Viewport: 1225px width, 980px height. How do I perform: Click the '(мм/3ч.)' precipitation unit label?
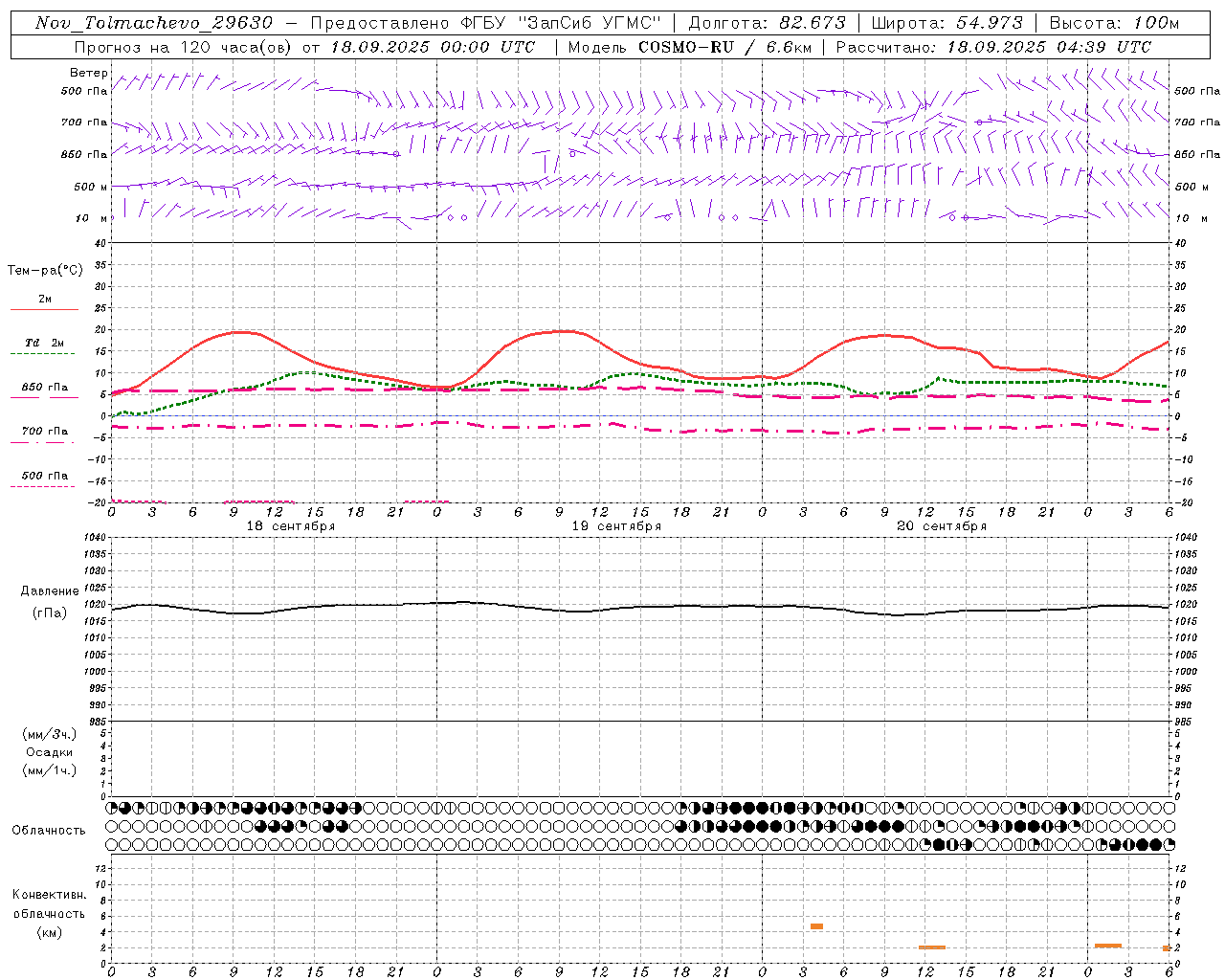point(50,734)
